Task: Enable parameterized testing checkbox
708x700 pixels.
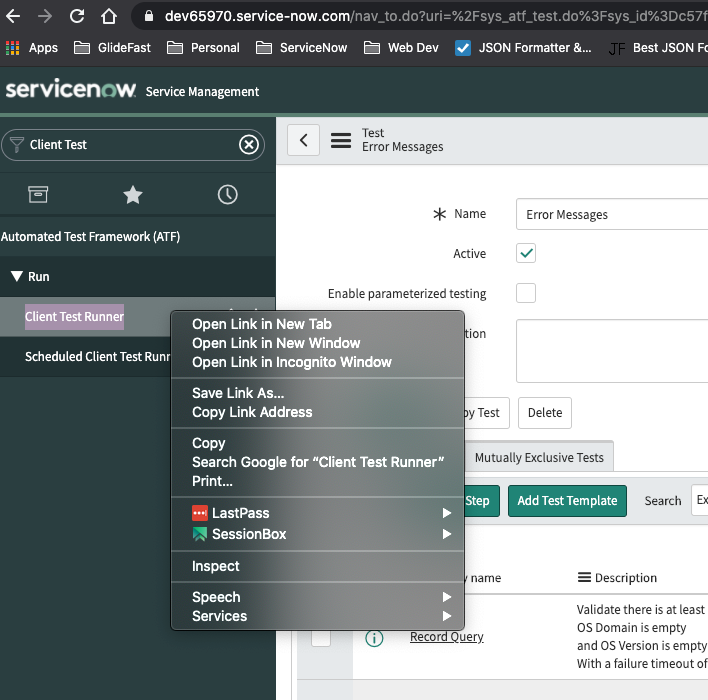Action: [526, 293]
